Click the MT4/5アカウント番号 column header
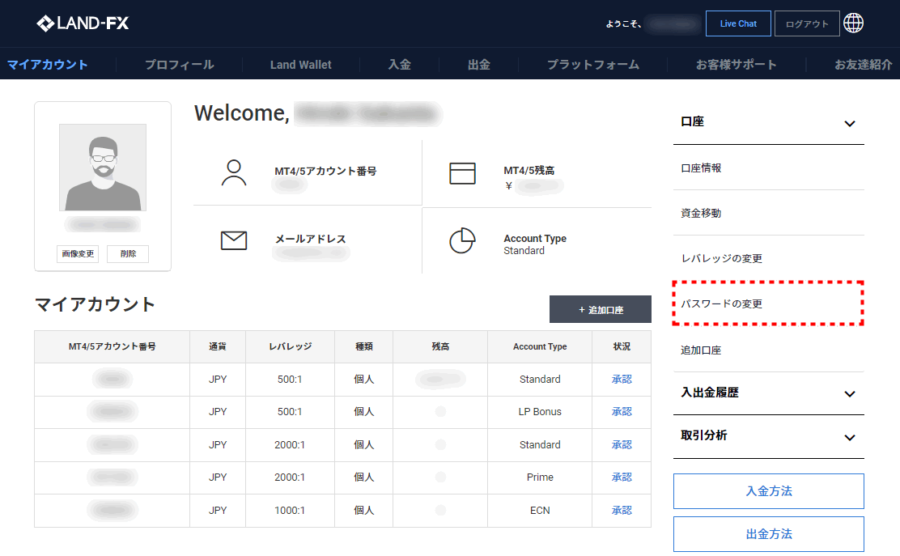900x556 pixels. pyautogui.click(x=112, y=347)
